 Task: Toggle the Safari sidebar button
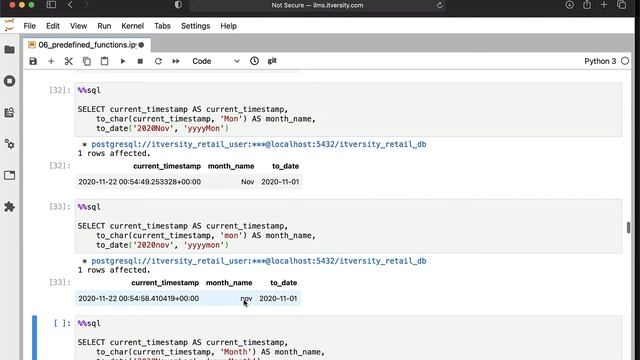click(x=51, y=5)
